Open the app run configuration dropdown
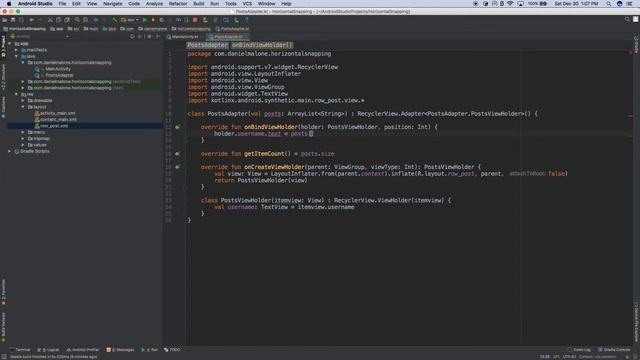Viewport: 640px width, 360px height. point(130,20)
